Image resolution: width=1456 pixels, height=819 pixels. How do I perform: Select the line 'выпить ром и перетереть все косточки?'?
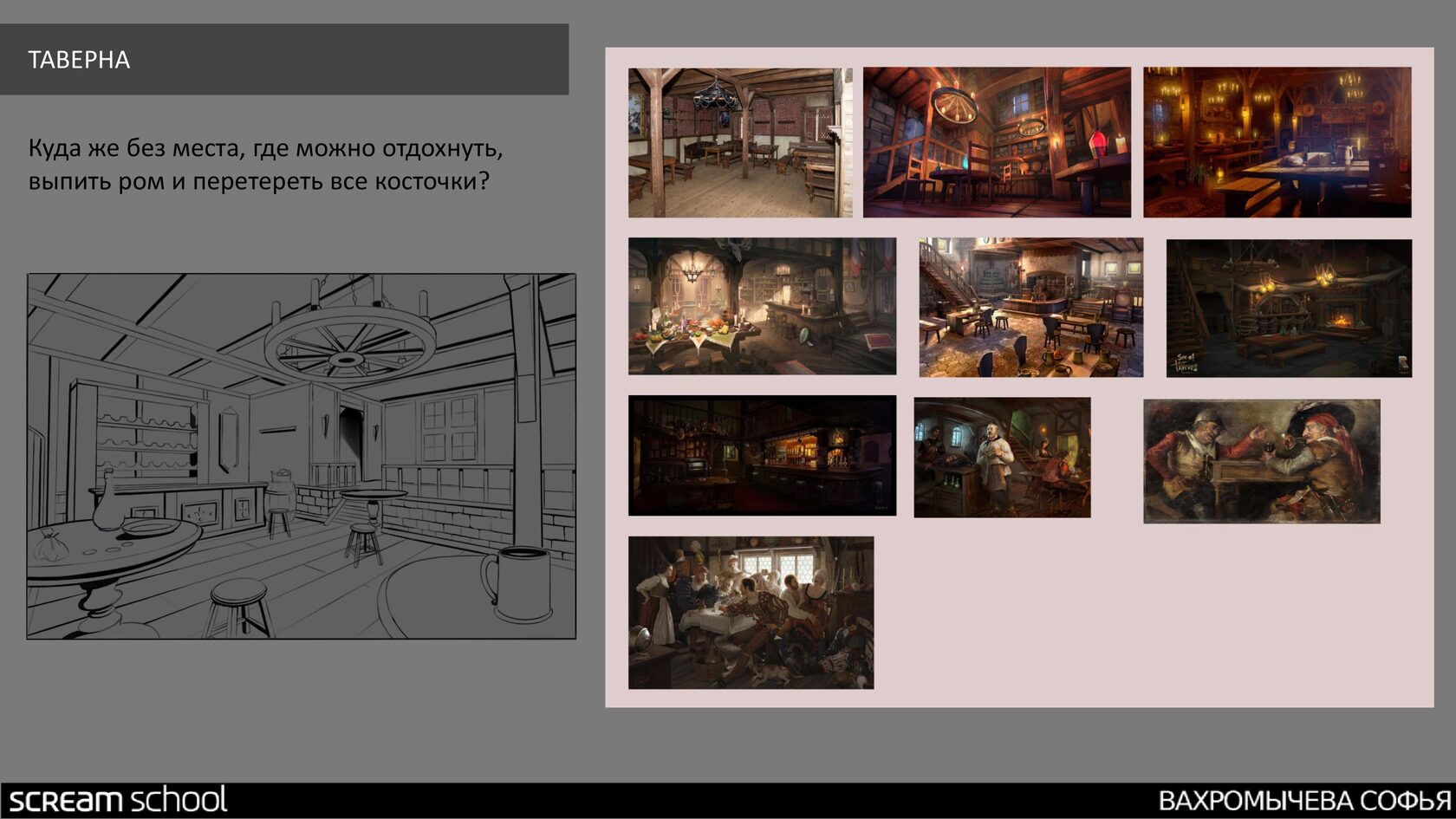[259, 181]
